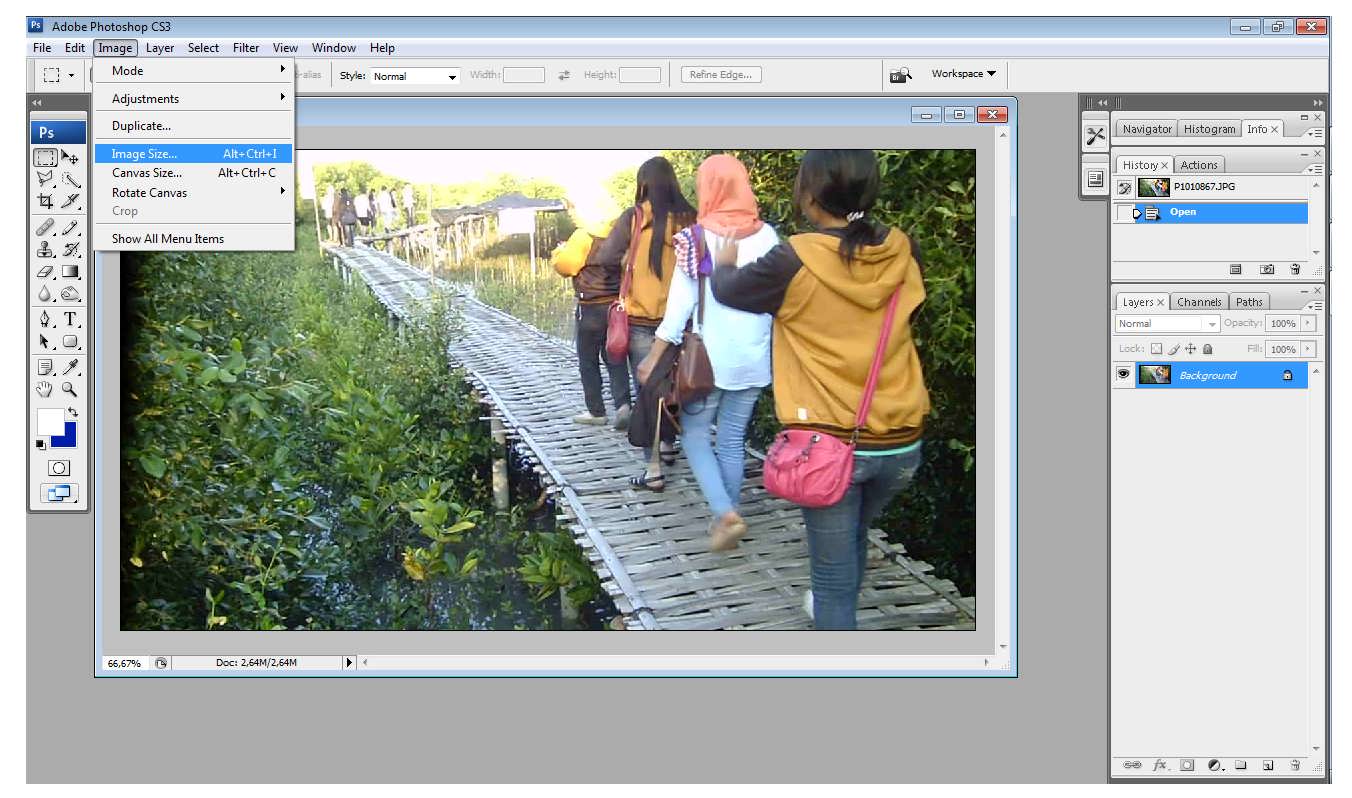Open Adobe Bridge from options bar
Screen dimensions: 1352x798
(900, 74)
